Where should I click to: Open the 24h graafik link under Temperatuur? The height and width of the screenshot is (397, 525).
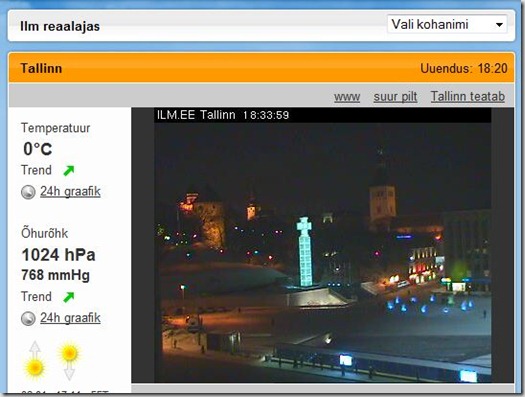(70, 191)
